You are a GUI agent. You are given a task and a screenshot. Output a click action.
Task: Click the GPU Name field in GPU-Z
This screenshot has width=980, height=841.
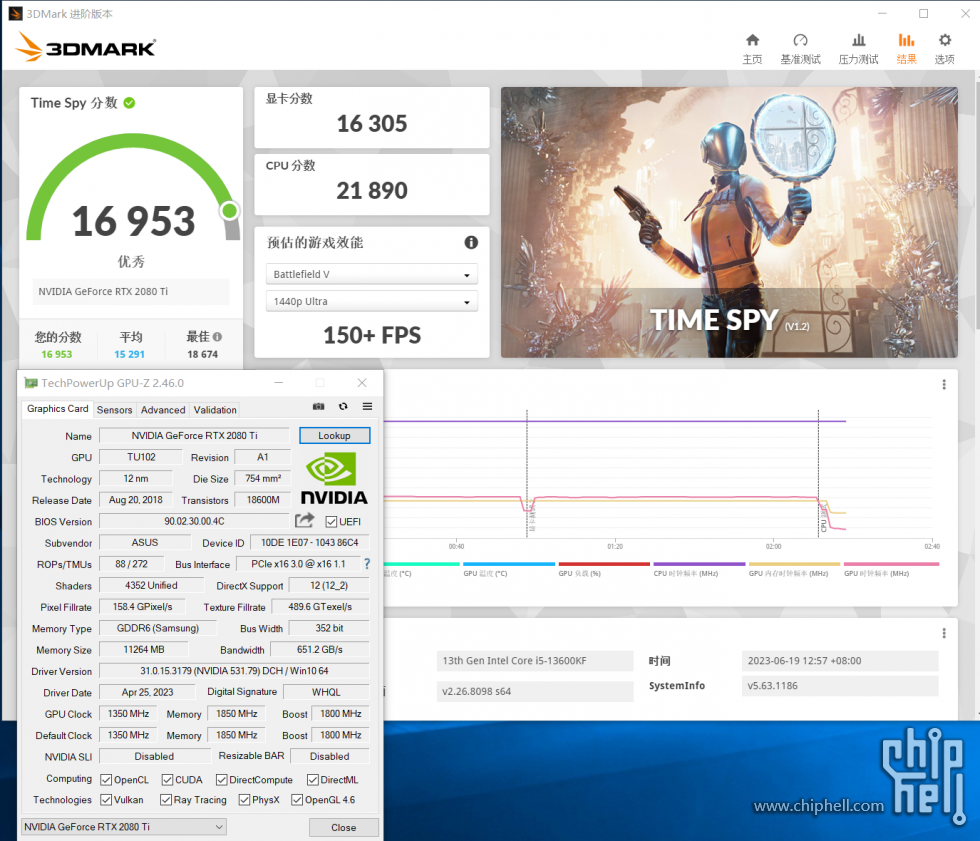(x=194, y=435)
